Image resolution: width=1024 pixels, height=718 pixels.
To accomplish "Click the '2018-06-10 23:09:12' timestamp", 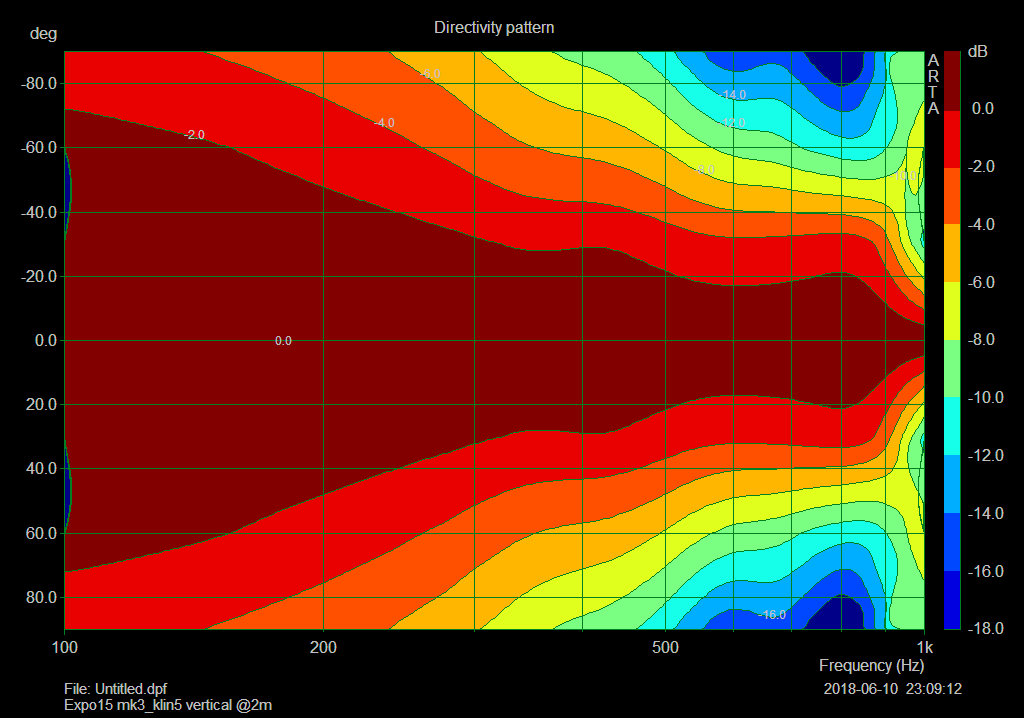I will click(x=892, y=689).
